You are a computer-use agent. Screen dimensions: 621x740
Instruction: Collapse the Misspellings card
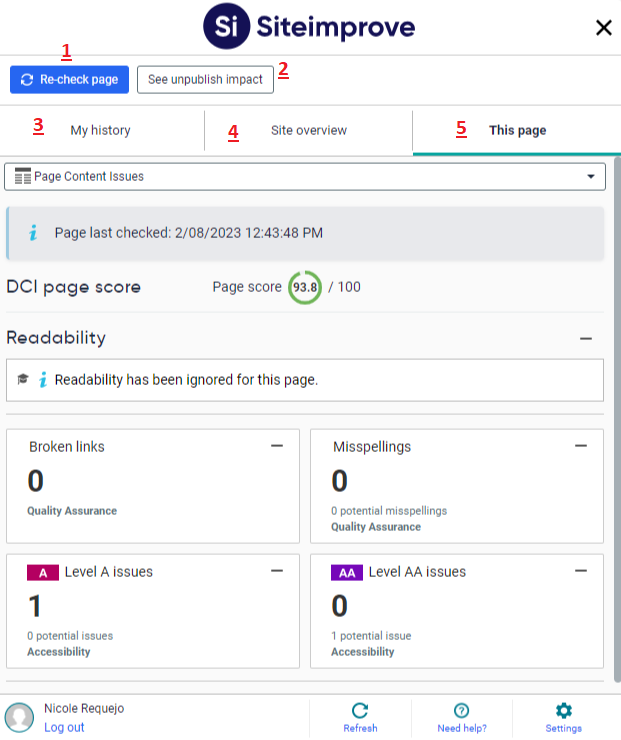click(581, 446)
